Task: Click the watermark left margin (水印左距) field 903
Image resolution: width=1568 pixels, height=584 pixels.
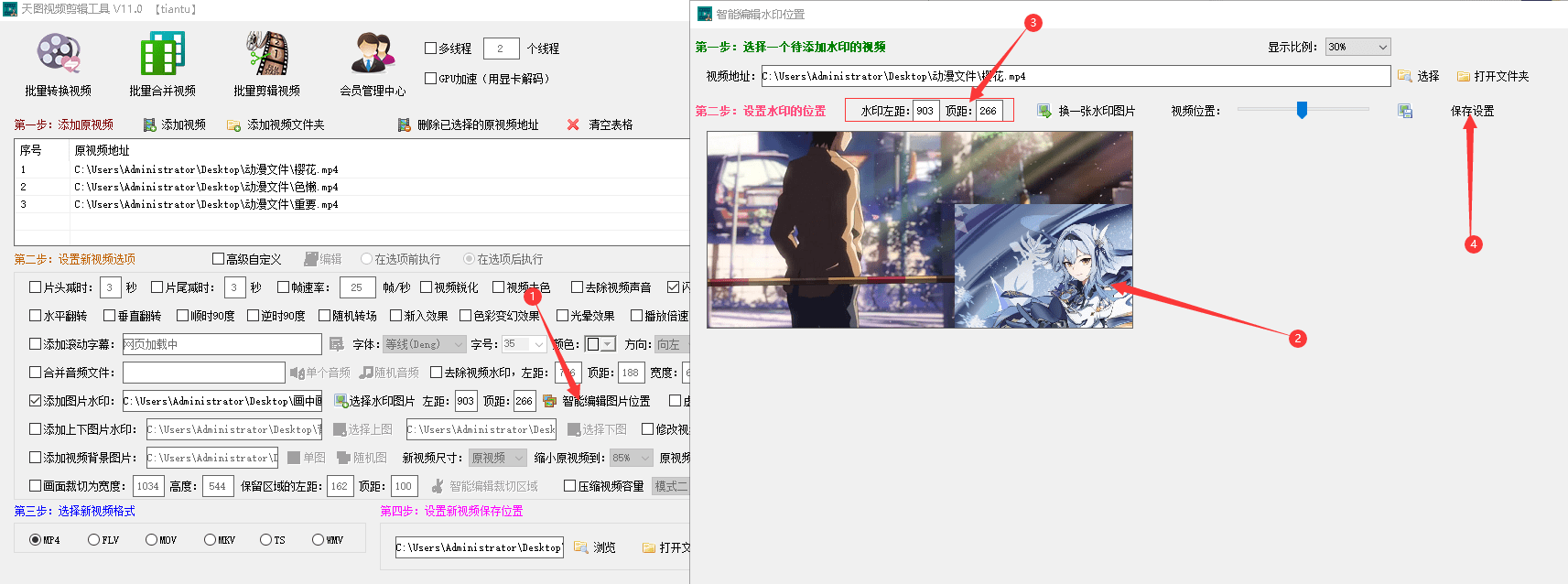Action: 925,111
